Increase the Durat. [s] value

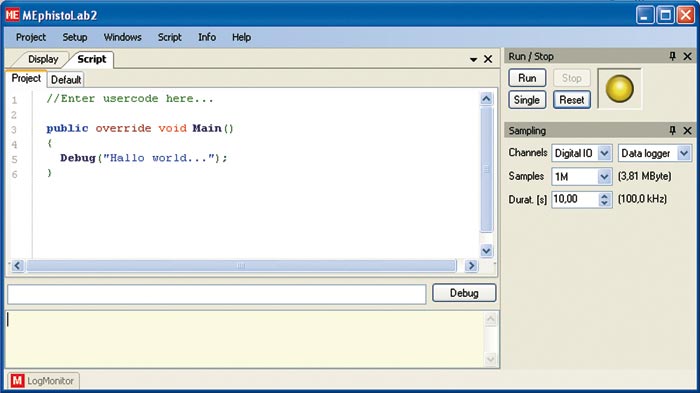(604, 196)
